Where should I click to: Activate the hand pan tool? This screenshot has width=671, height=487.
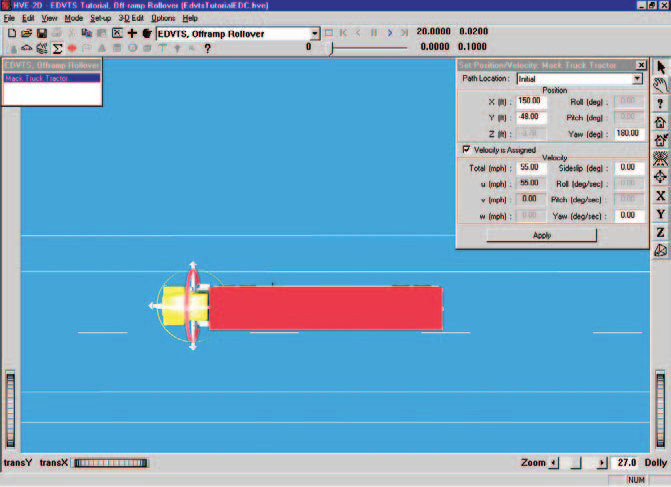tap(661, 85)
